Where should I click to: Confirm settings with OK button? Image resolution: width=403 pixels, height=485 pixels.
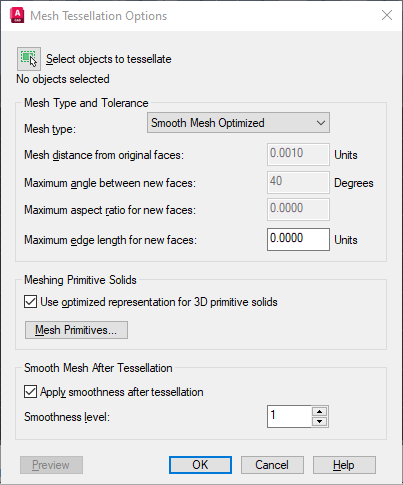tap(200, 465)
